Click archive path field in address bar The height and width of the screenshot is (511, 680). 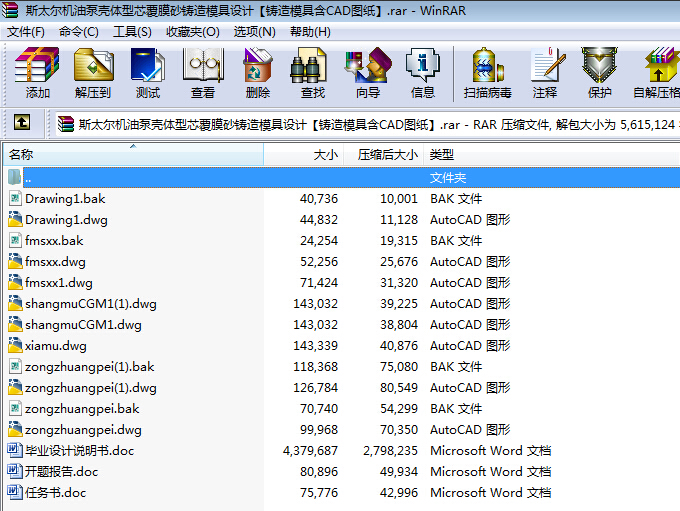[x=368, y=124]
